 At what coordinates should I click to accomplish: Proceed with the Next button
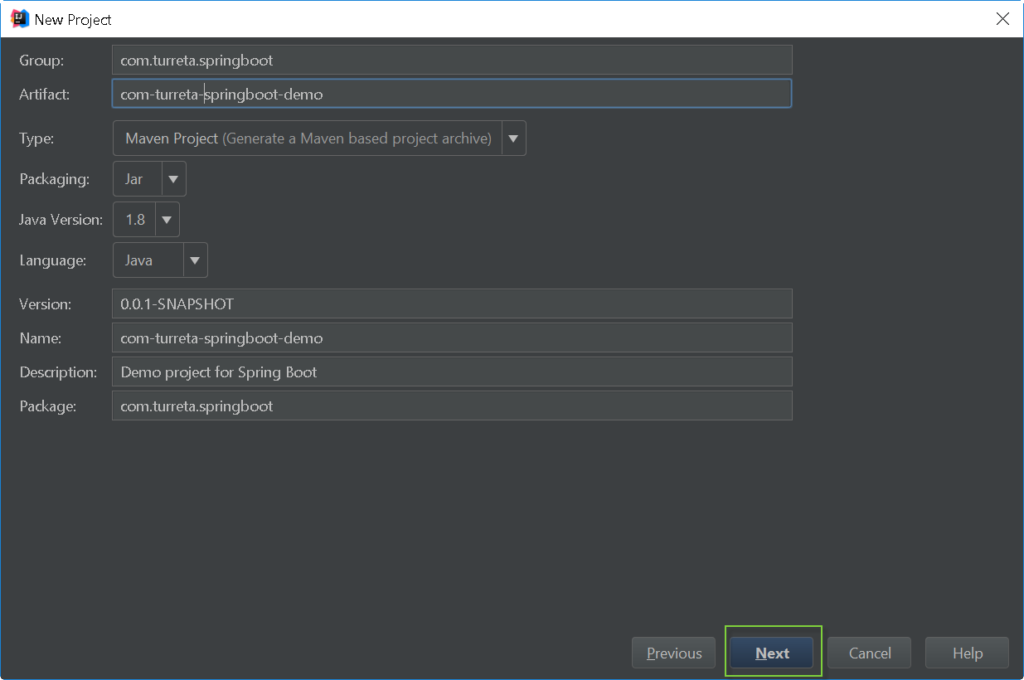point(772,653)
